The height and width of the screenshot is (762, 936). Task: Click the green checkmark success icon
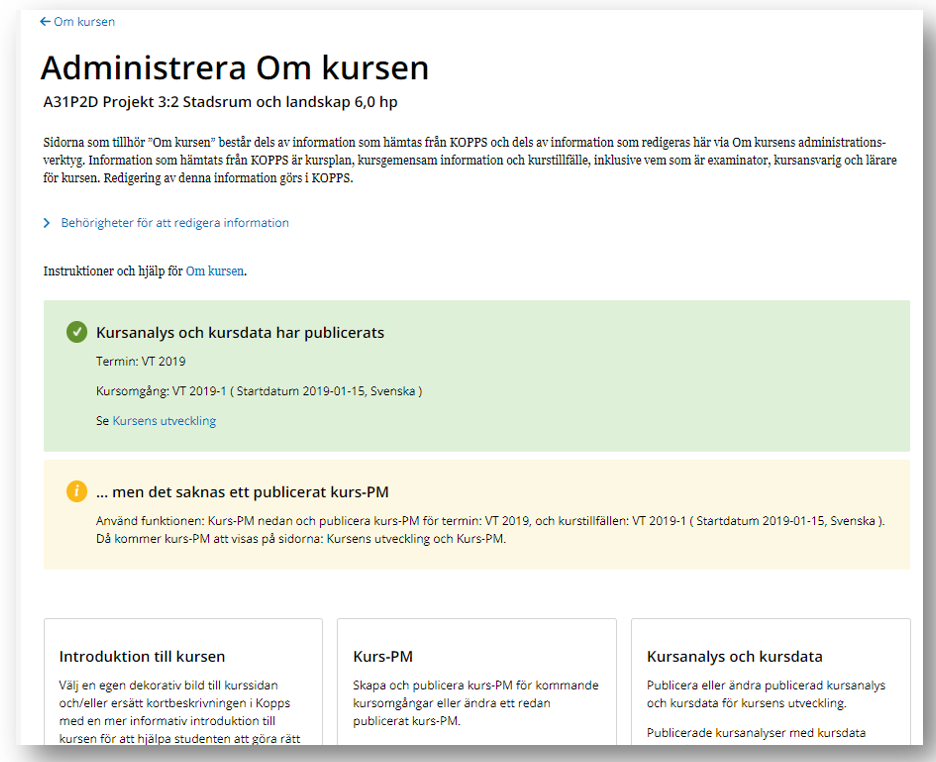coord(77,332)
